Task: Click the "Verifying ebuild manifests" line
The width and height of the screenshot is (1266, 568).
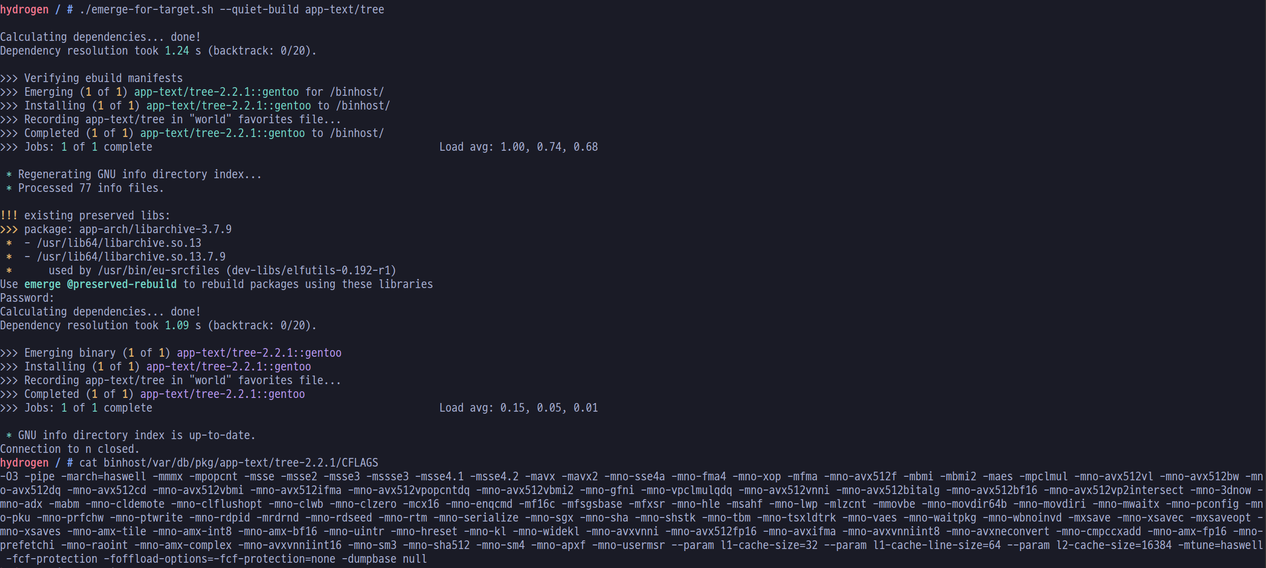Action: pos(103,78)
